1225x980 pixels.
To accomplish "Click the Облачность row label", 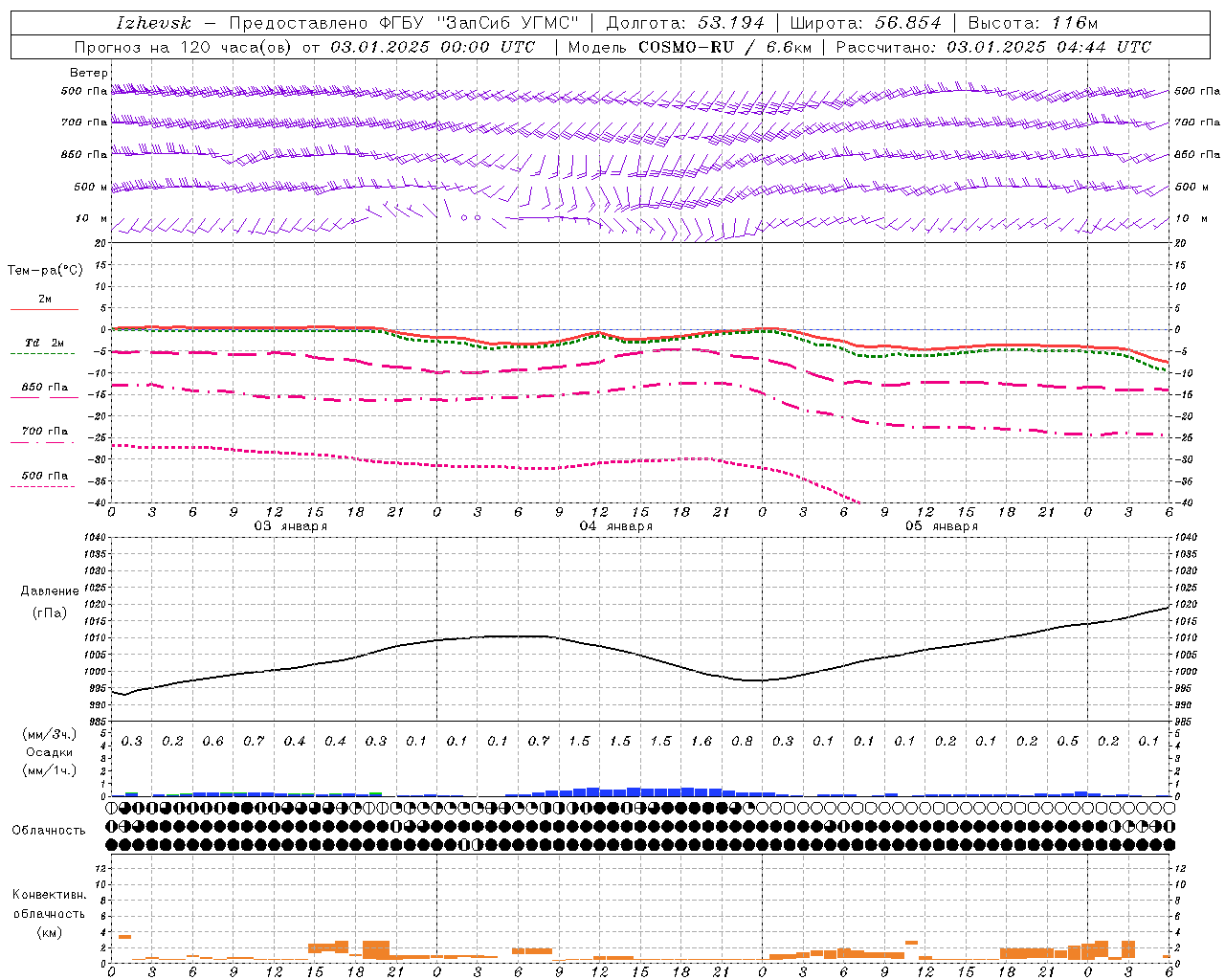I will (x=49, y=831).
